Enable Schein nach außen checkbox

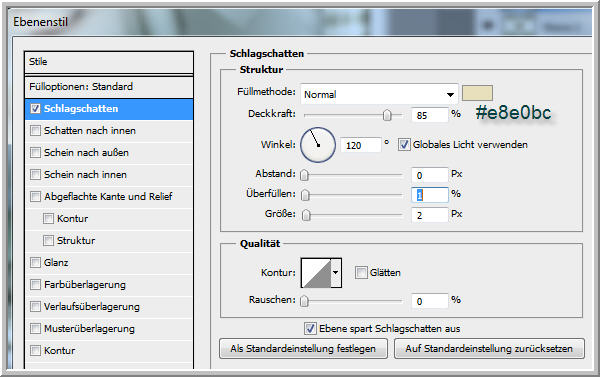(x=35, y=152)
